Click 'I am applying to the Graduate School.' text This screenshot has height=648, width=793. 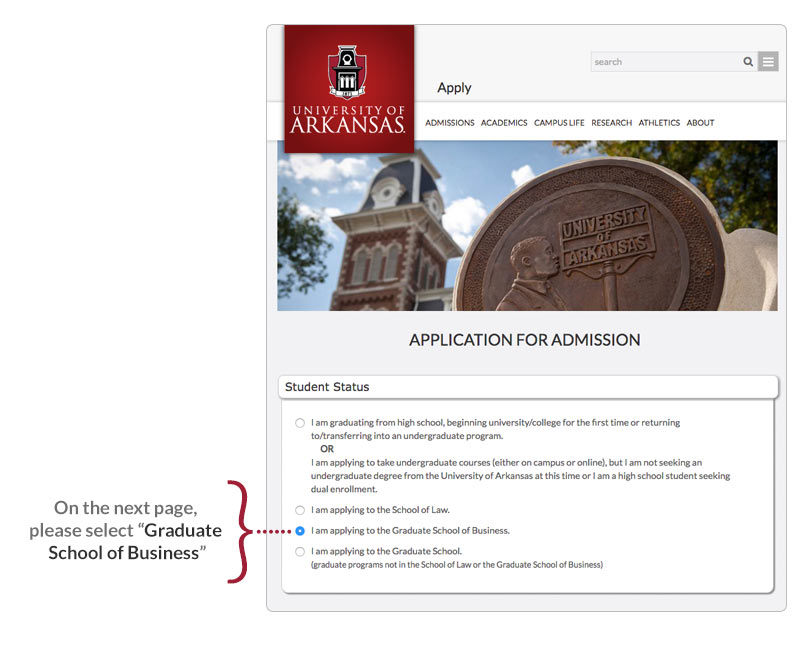(x=386, y=551)
